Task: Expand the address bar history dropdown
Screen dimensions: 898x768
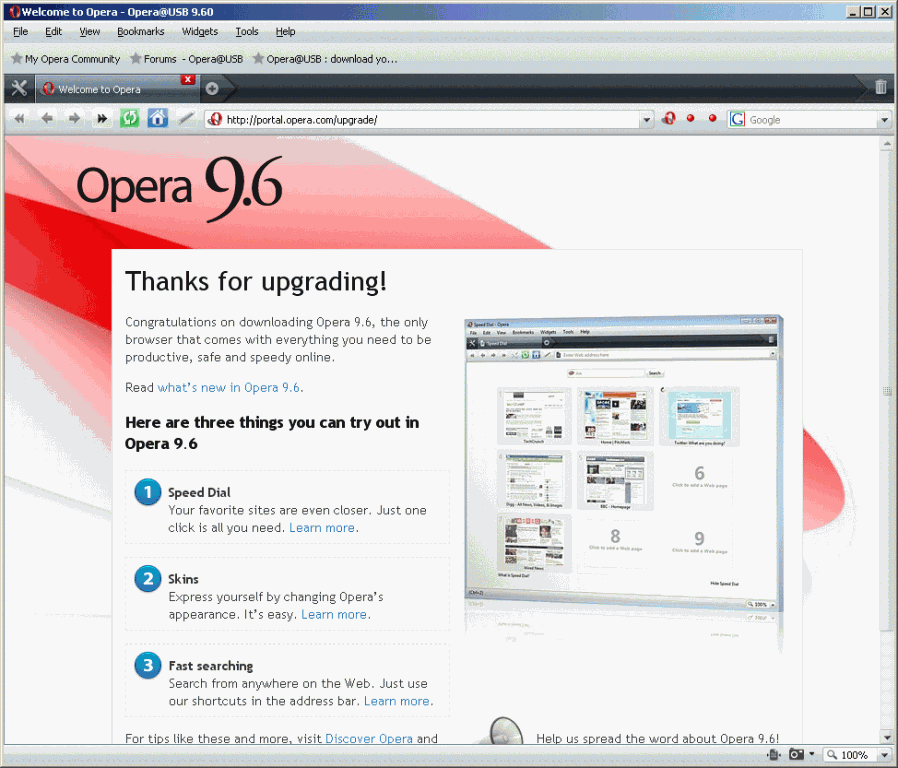Action: coord(647,120)
